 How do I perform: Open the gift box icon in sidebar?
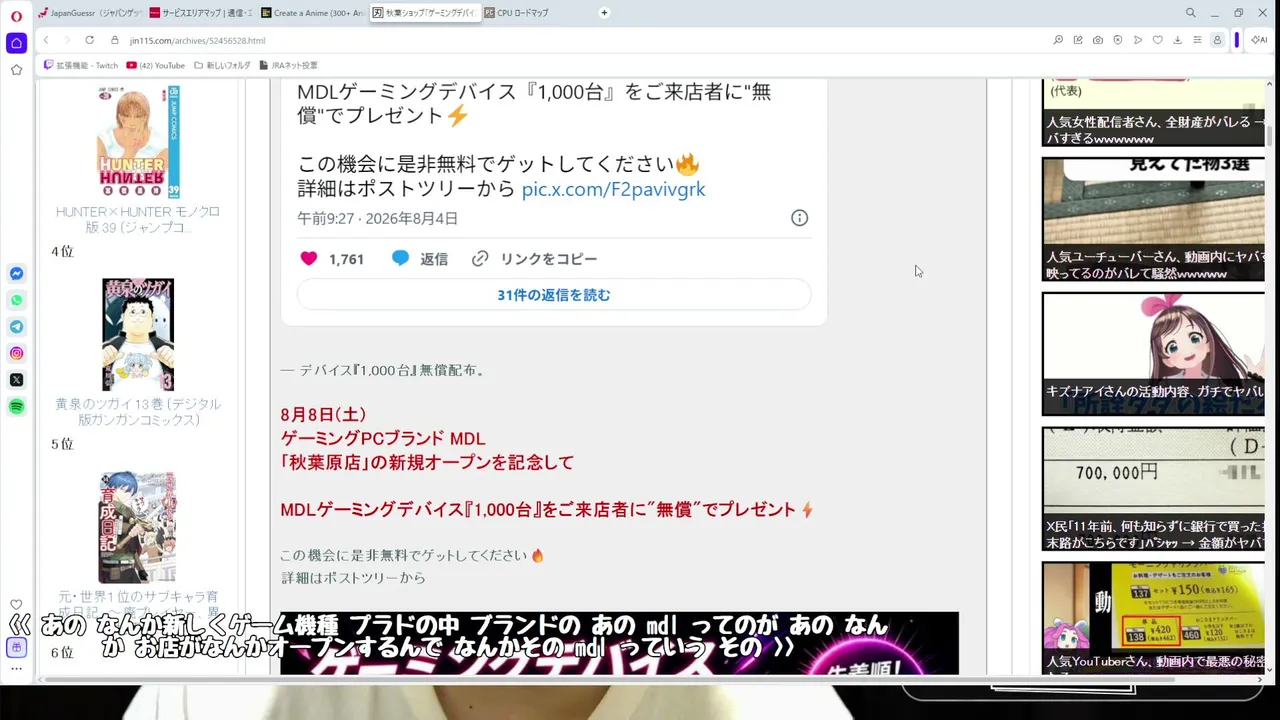click(x=16, y=648)
